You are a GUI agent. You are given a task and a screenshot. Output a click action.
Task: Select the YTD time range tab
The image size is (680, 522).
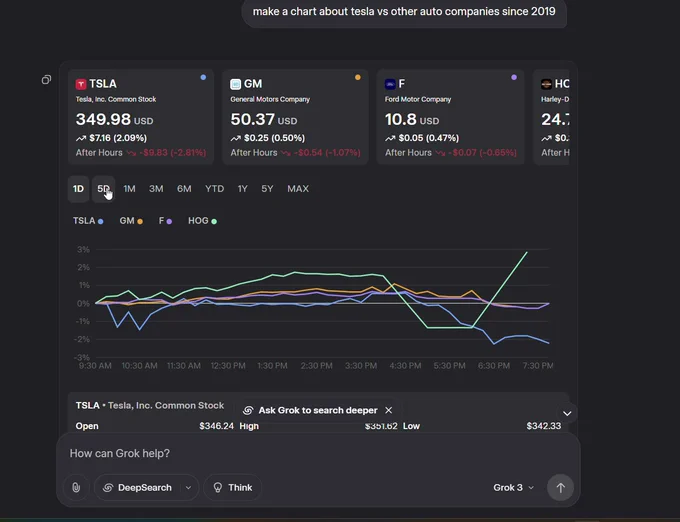[215, 189]
